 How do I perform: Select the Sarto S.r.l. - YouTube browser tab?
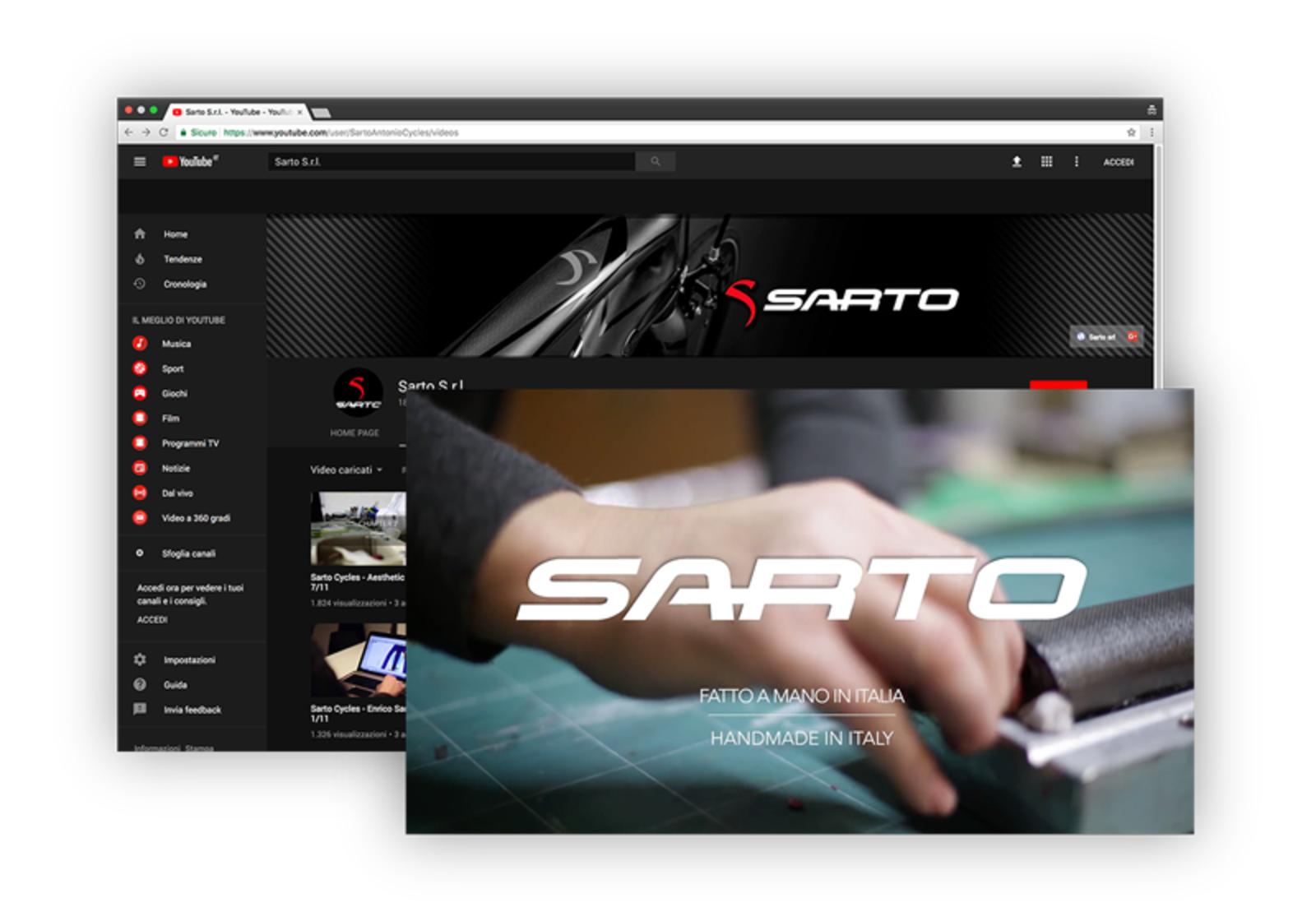237,112
